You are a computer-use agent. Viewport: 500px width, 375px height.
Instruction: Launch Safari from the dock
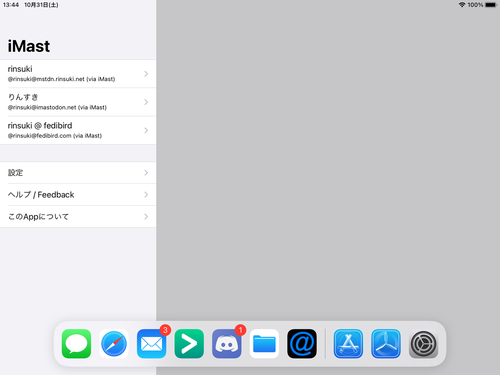tap(114, 344)
